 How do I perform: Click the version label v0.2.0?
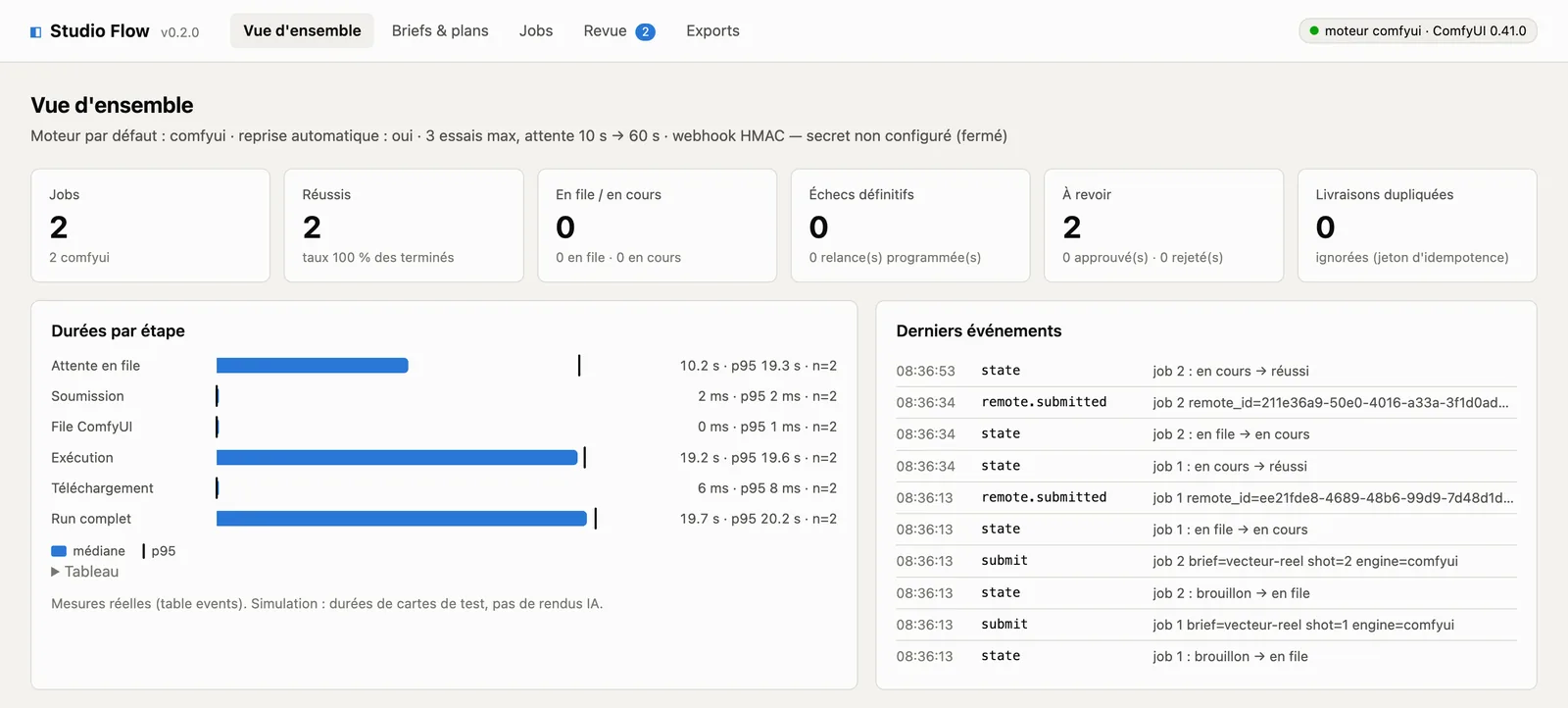(x=179, y=32)
